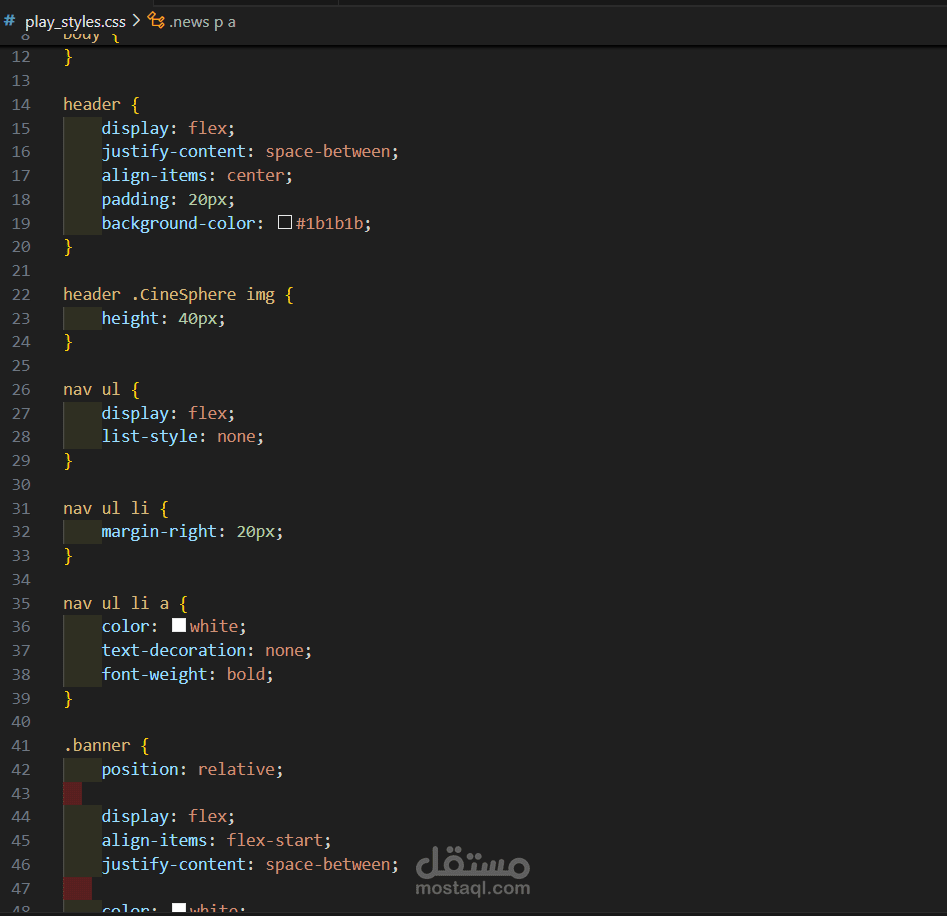This screenshot has width=947, height=916.
Task: Click 'list-style' property on line 28
Action: [150, 437]
